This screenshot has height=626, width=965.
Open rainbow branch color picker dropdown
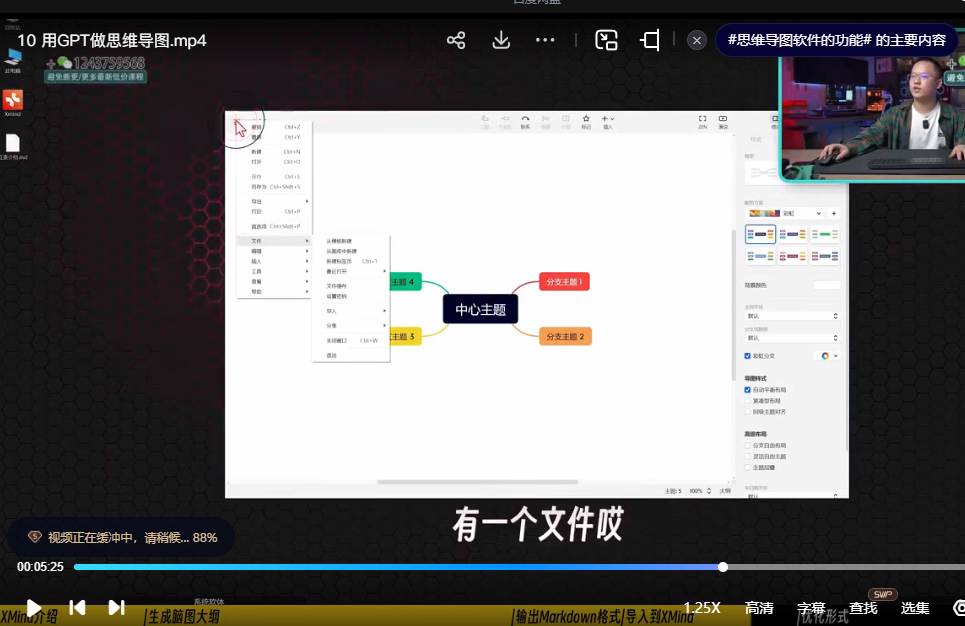pos(829,356)
